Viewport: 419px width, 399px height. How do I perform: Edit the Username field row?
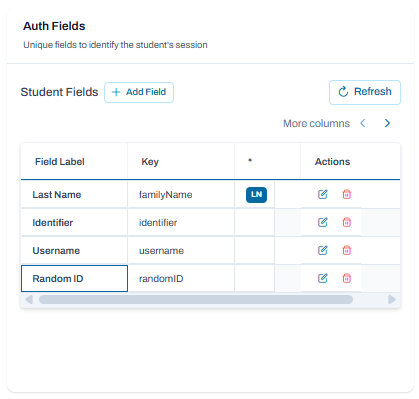pyautogui.click(x=322, y=250)
